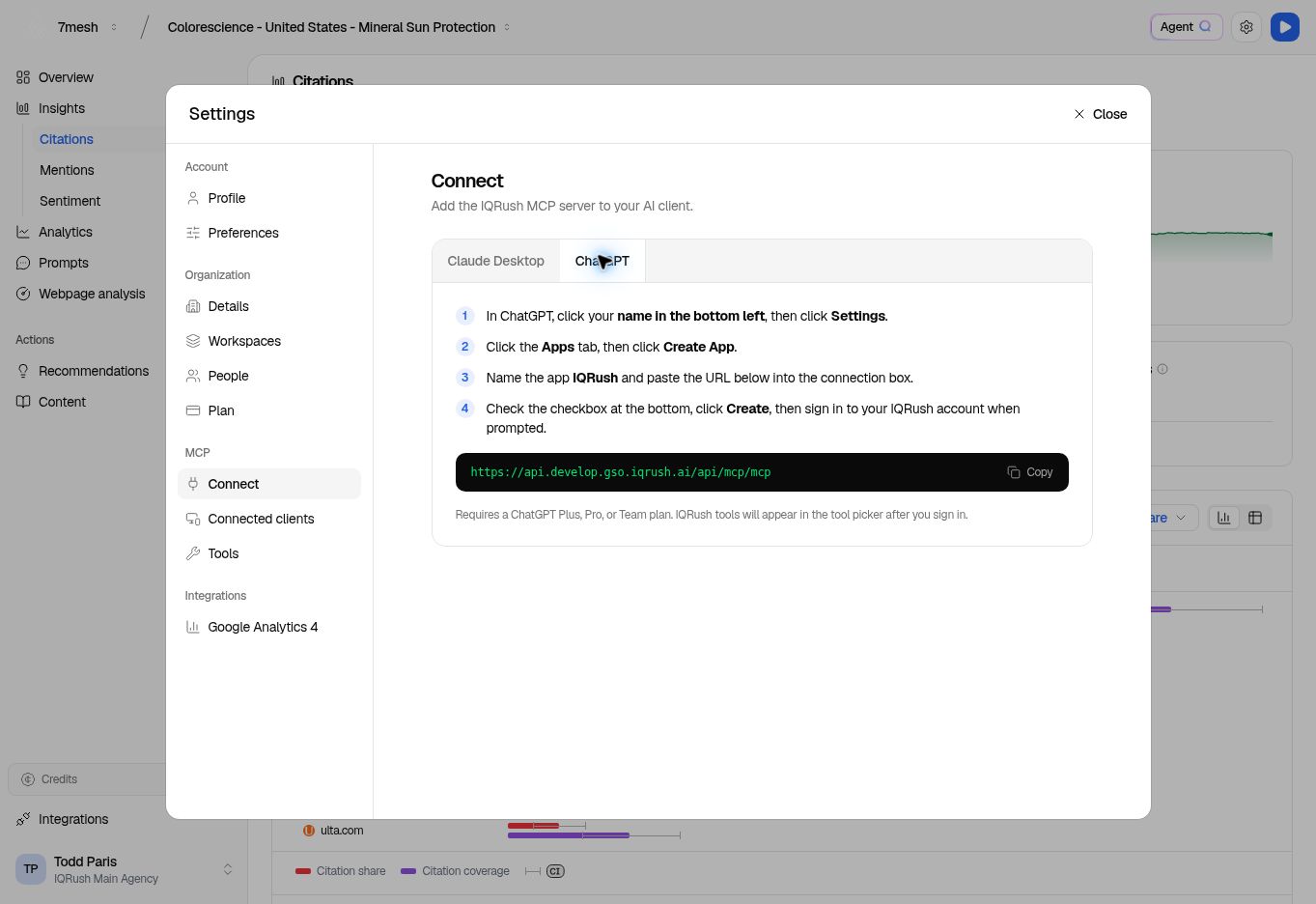Open the Workspaces settings page
The width and height of the screenshot is (1316, 904).
pos(269,341)
